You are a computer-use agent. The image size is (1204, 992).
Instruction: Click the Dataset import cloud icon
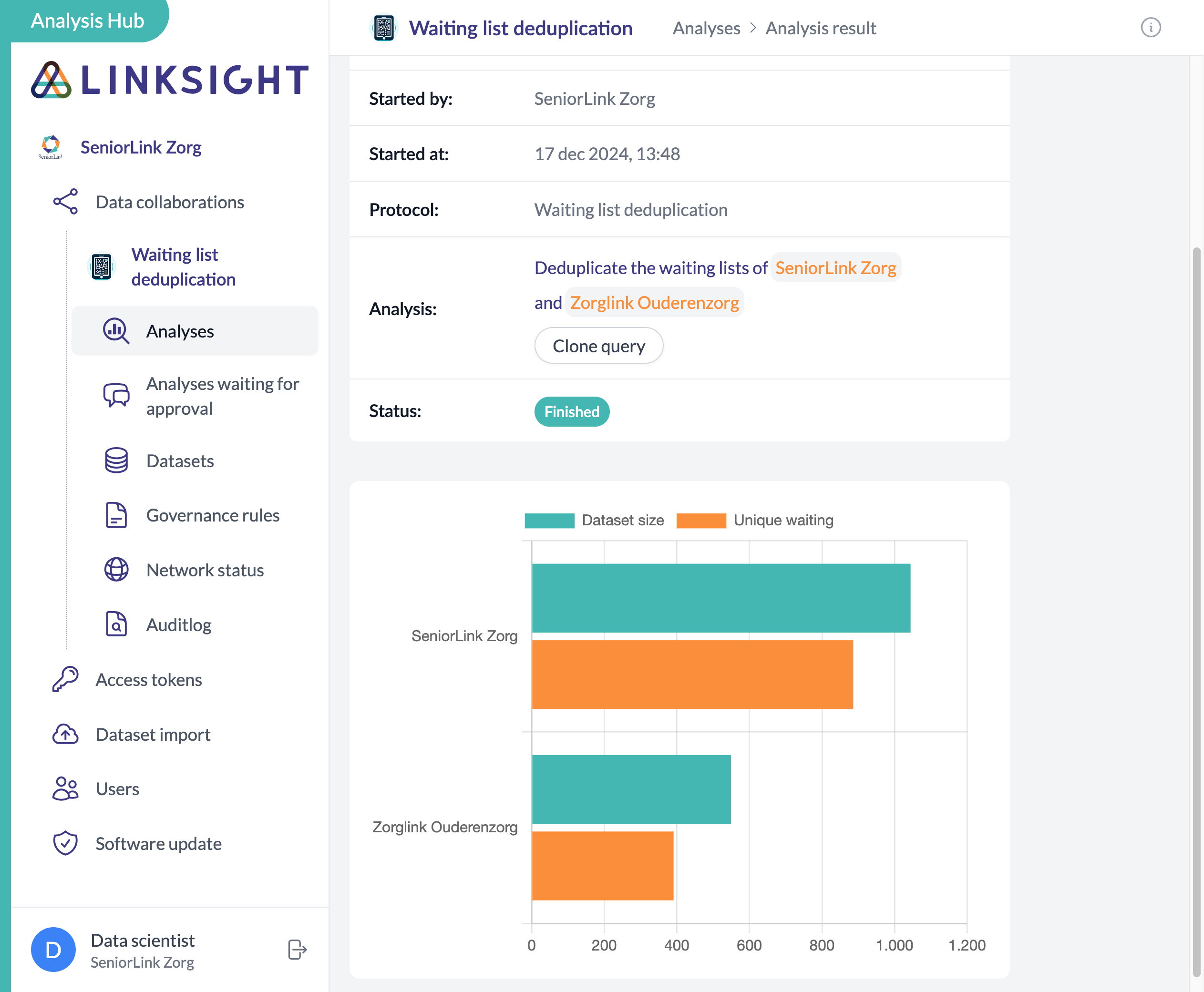pyautogui.click(x=65, y=734)
